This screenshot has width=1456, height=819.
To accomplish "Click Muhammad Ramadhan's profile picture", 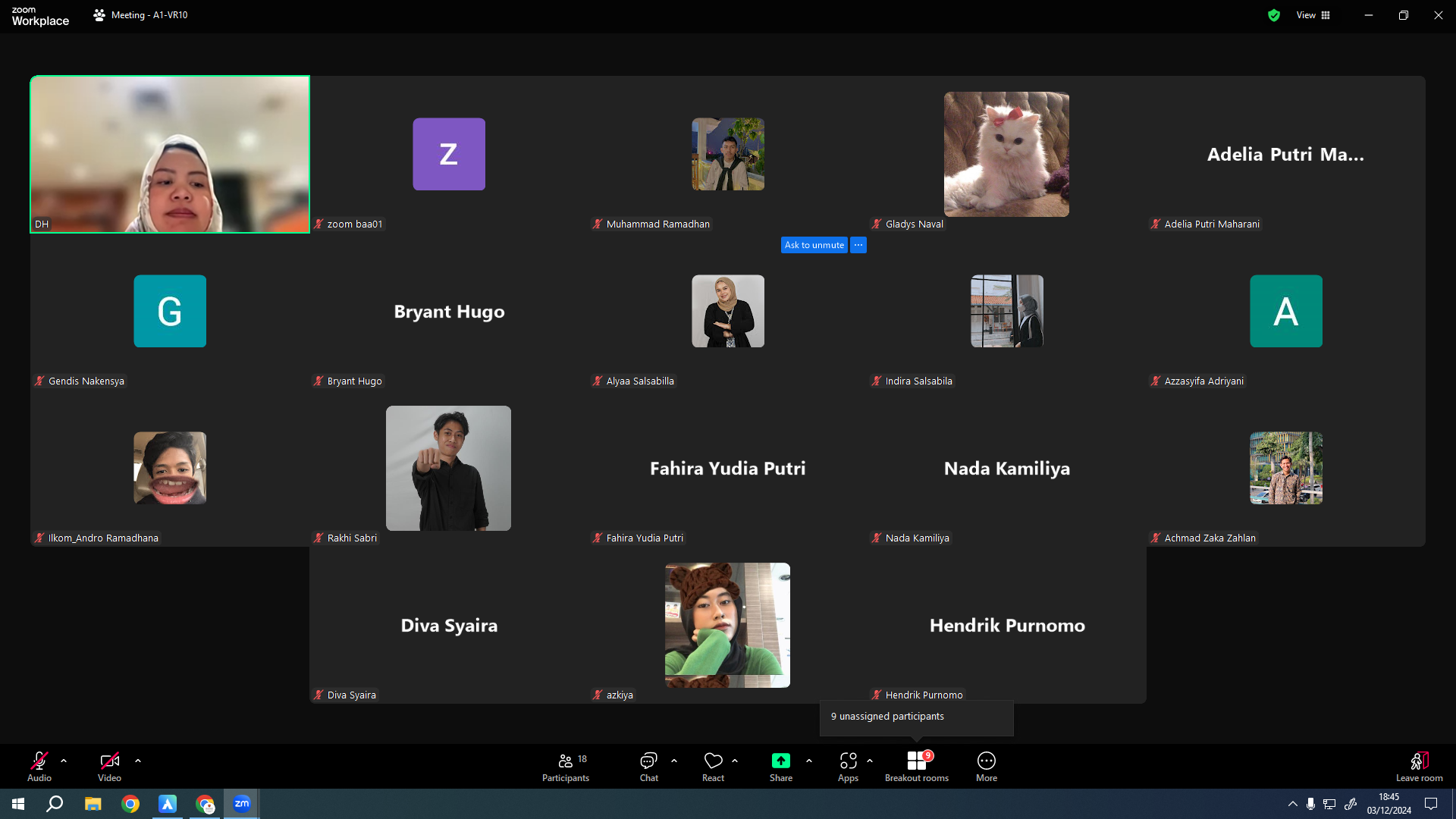I will point(728,154).
